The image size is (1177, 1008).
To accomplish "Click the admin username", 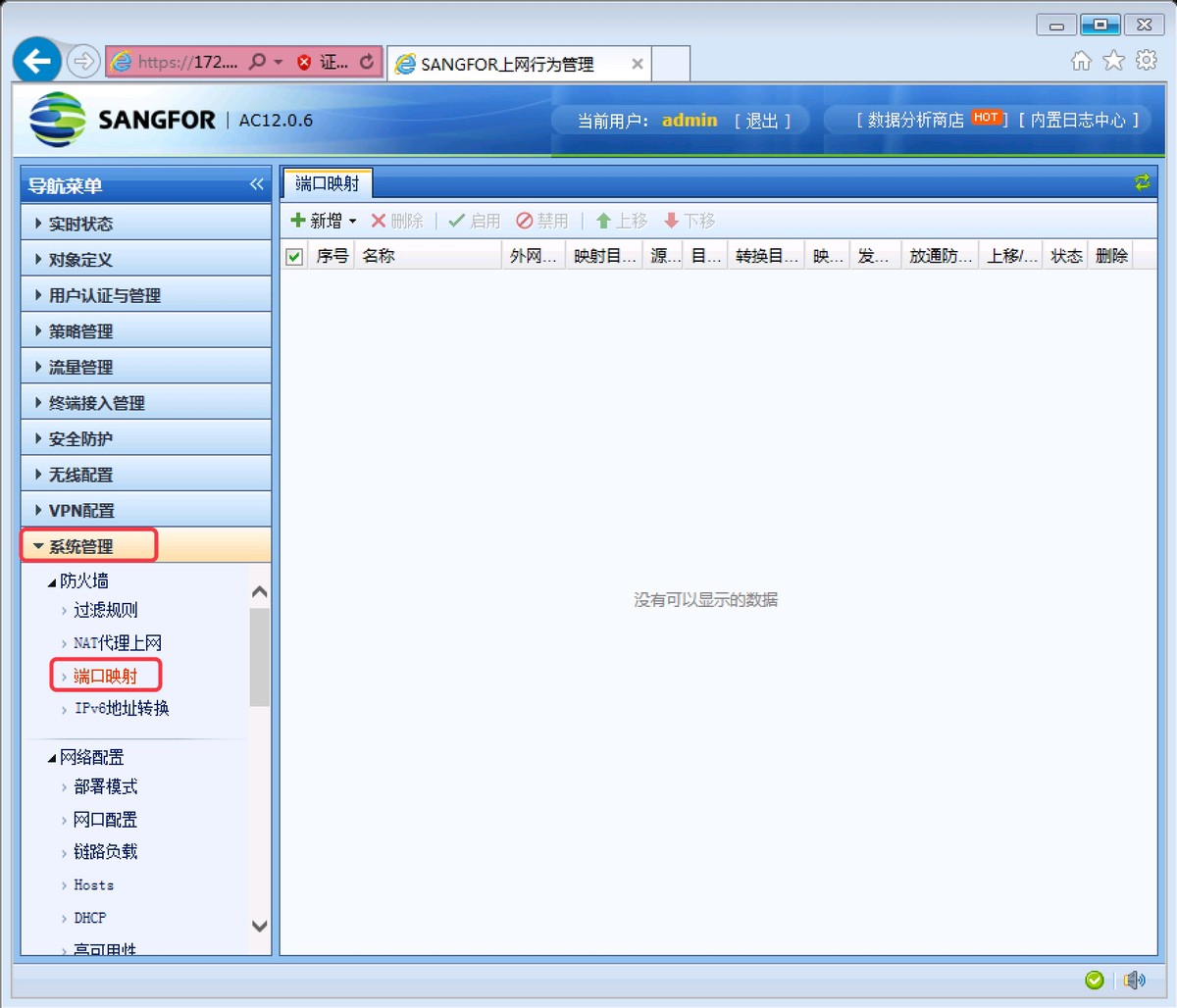I will [690, 120].
